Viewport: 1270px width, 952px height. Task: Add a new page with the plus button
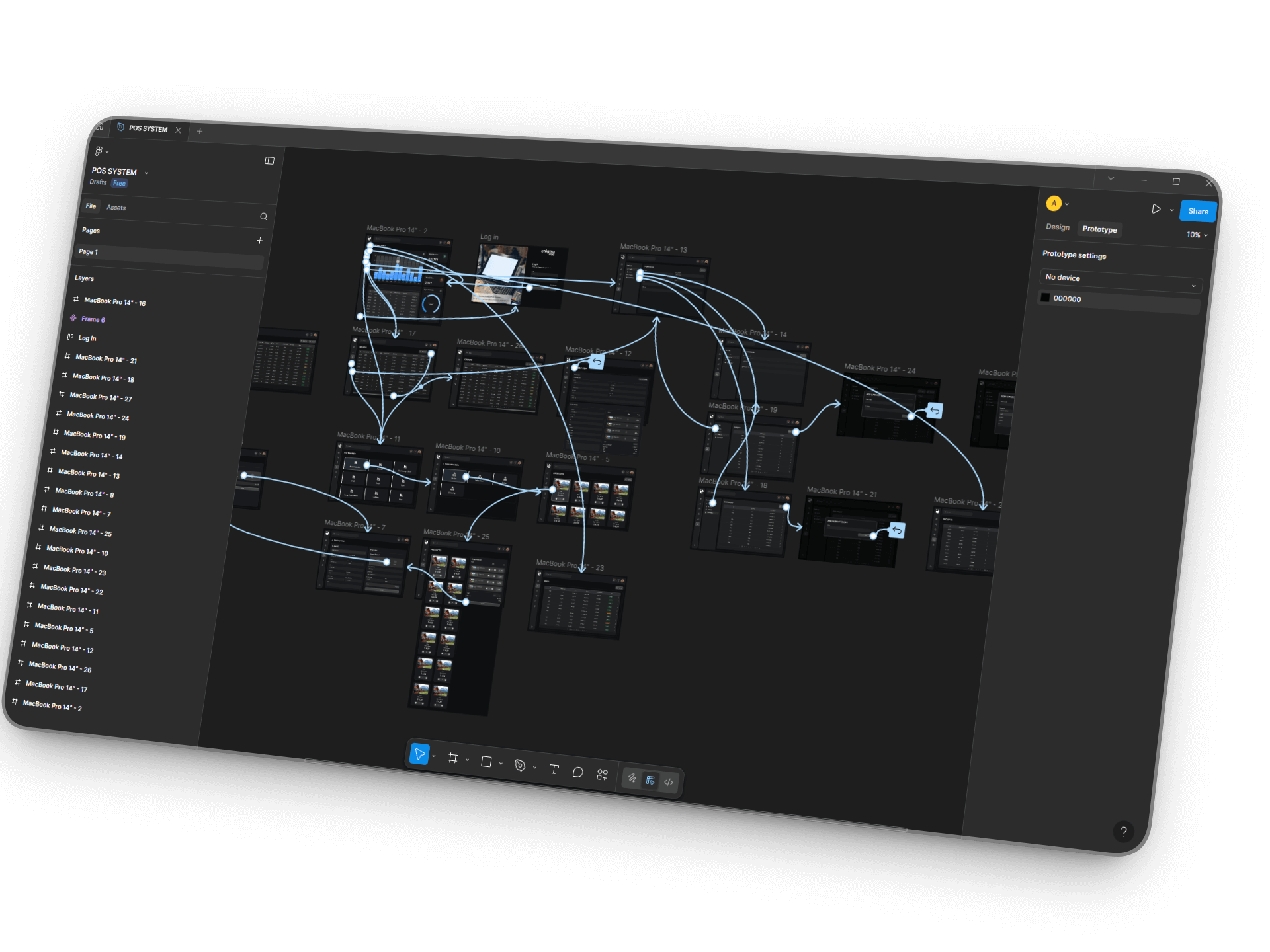coord(259,241)
